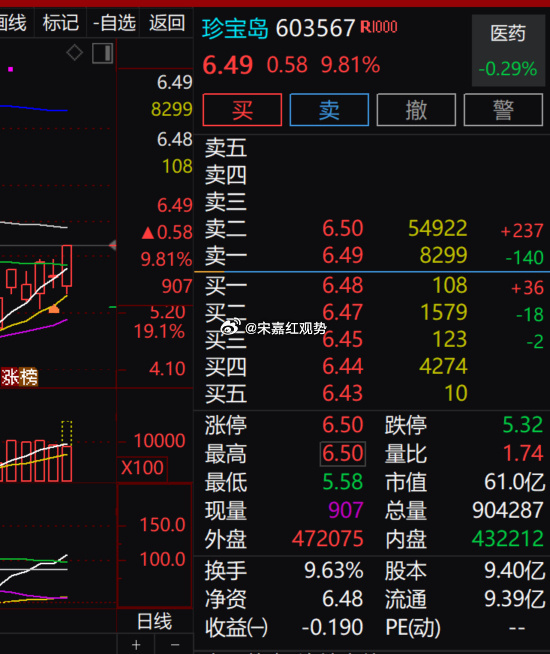Click the 涨停 limit-up price 6.50
550x654 pixels.
point(343,425)
